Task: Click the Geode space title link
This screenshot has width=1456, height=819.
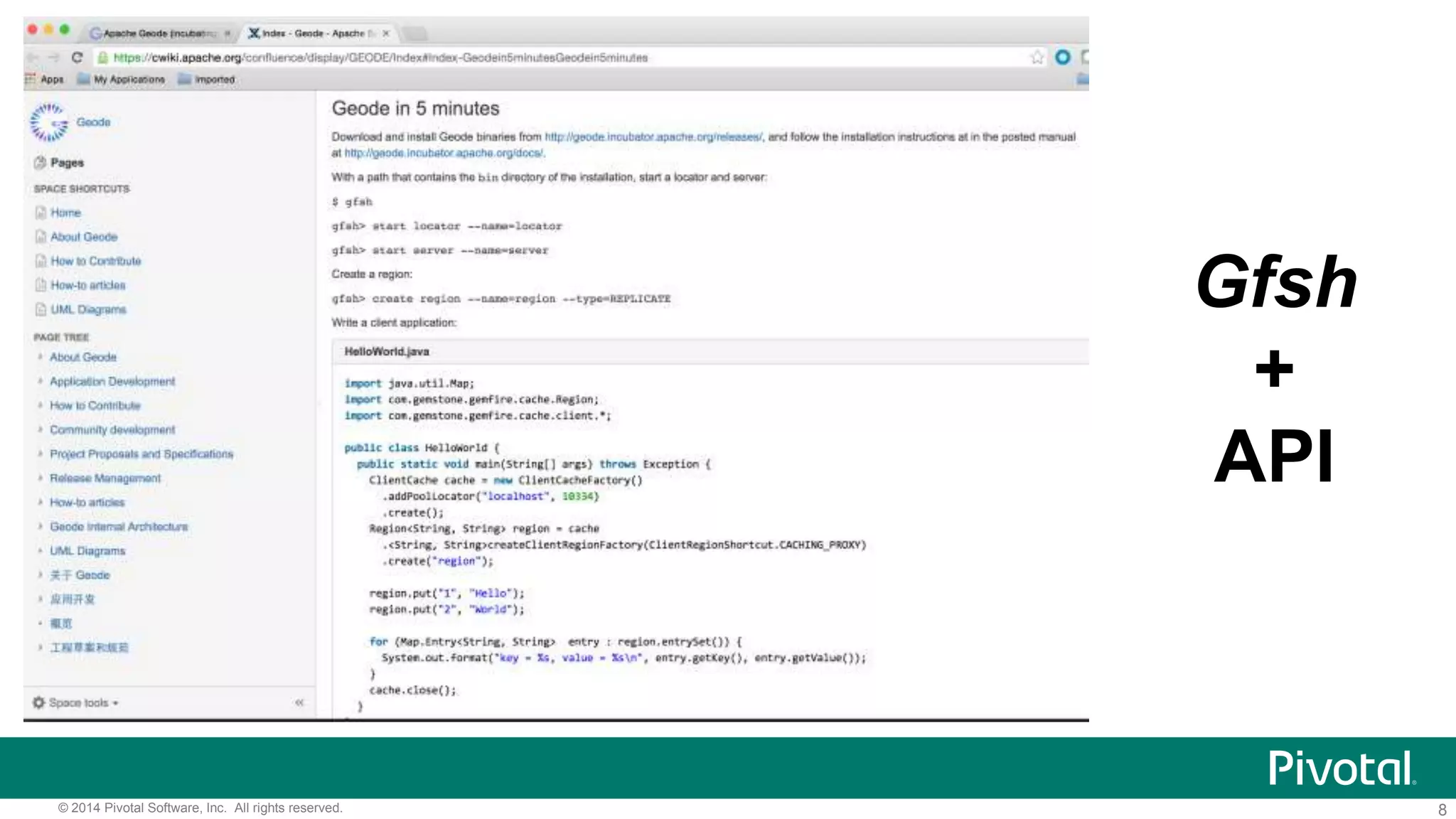Action: (x=93, y=122)
